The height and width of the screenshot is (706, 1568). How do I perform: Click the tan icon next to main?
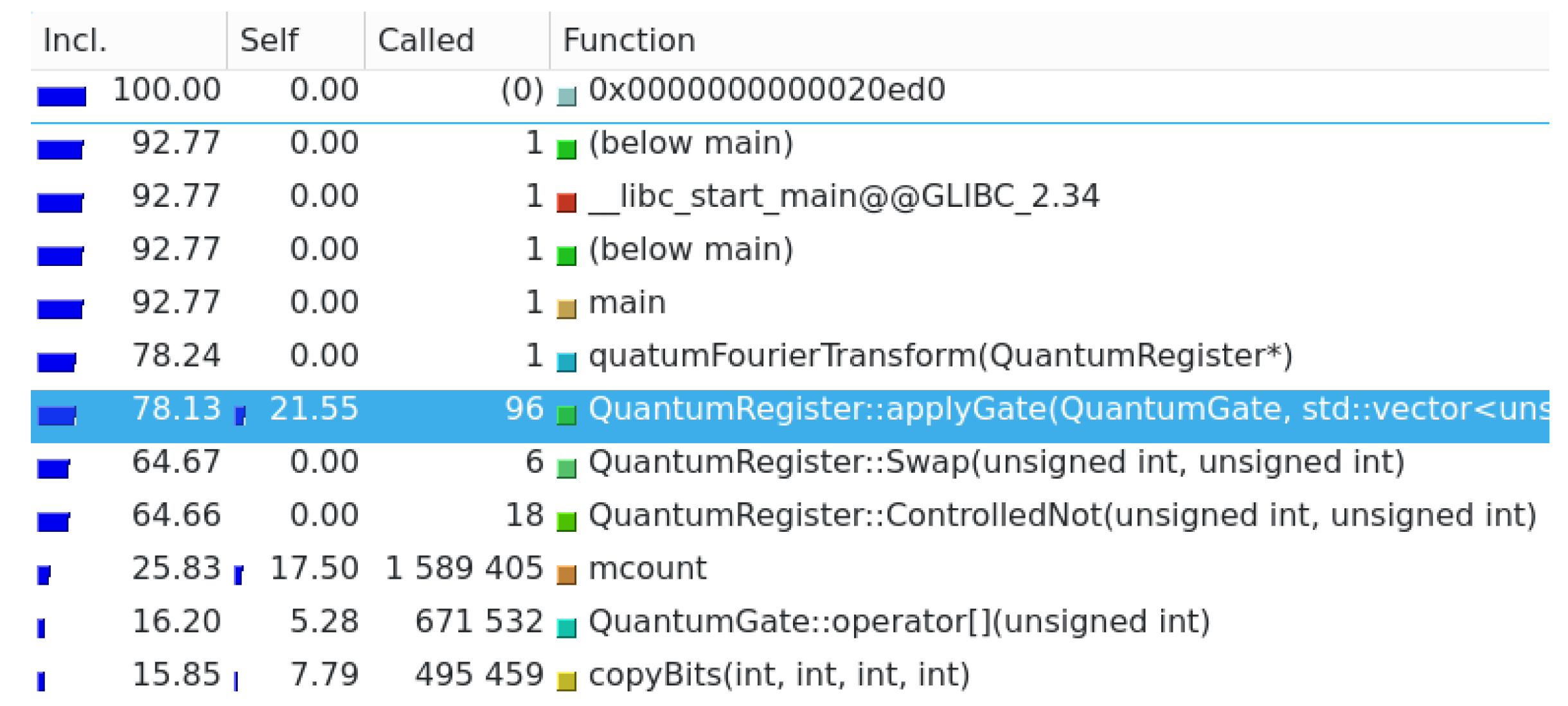click(566, 309)
